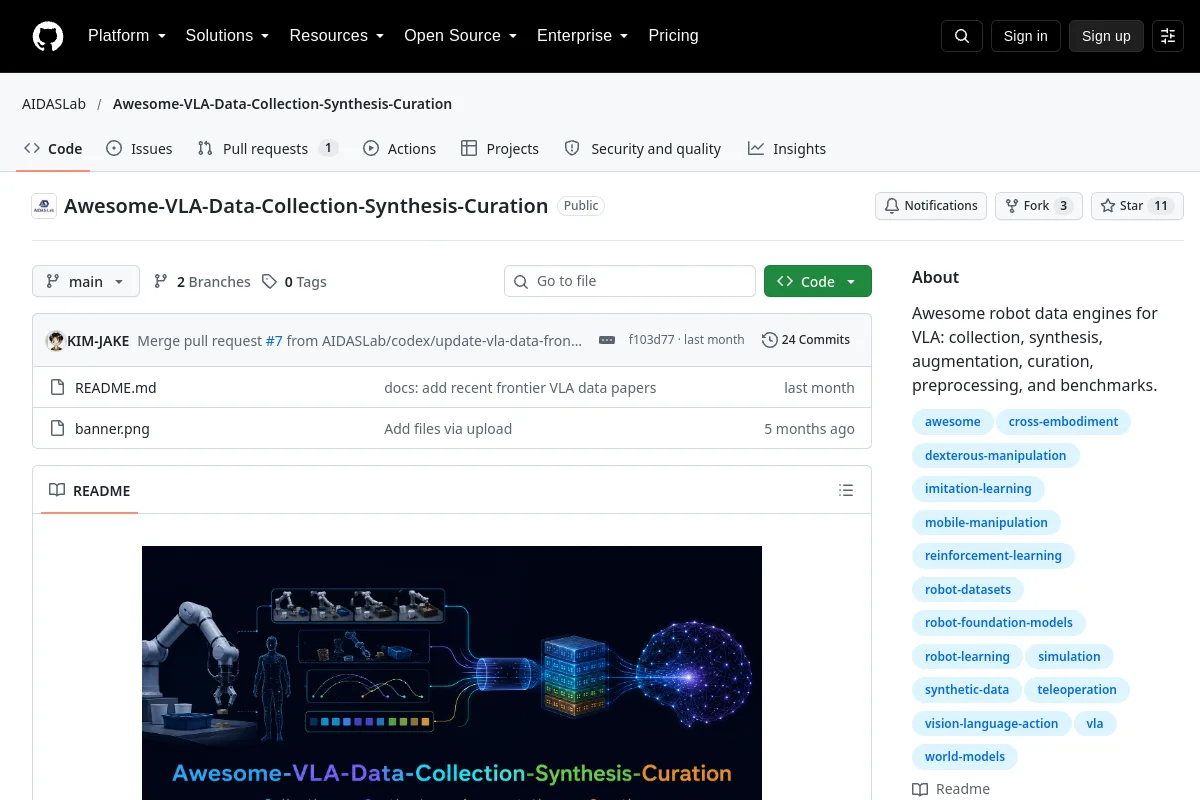
Task: Open 'docs: add recent frontier VLA data papers' commit
Action: point(520,387)
